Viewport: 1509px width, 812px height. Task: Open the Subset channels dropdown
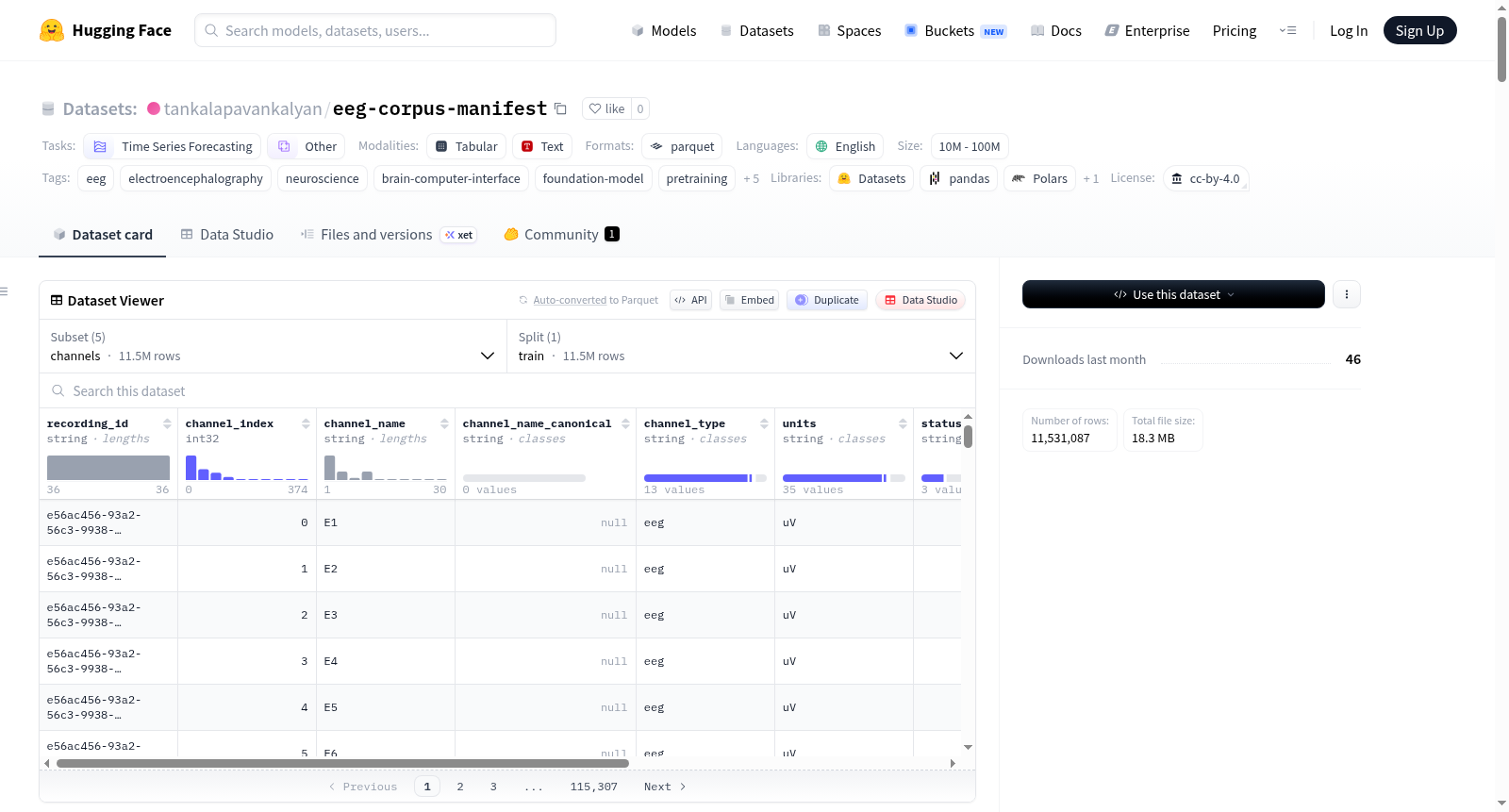click(x=273, y=346)
